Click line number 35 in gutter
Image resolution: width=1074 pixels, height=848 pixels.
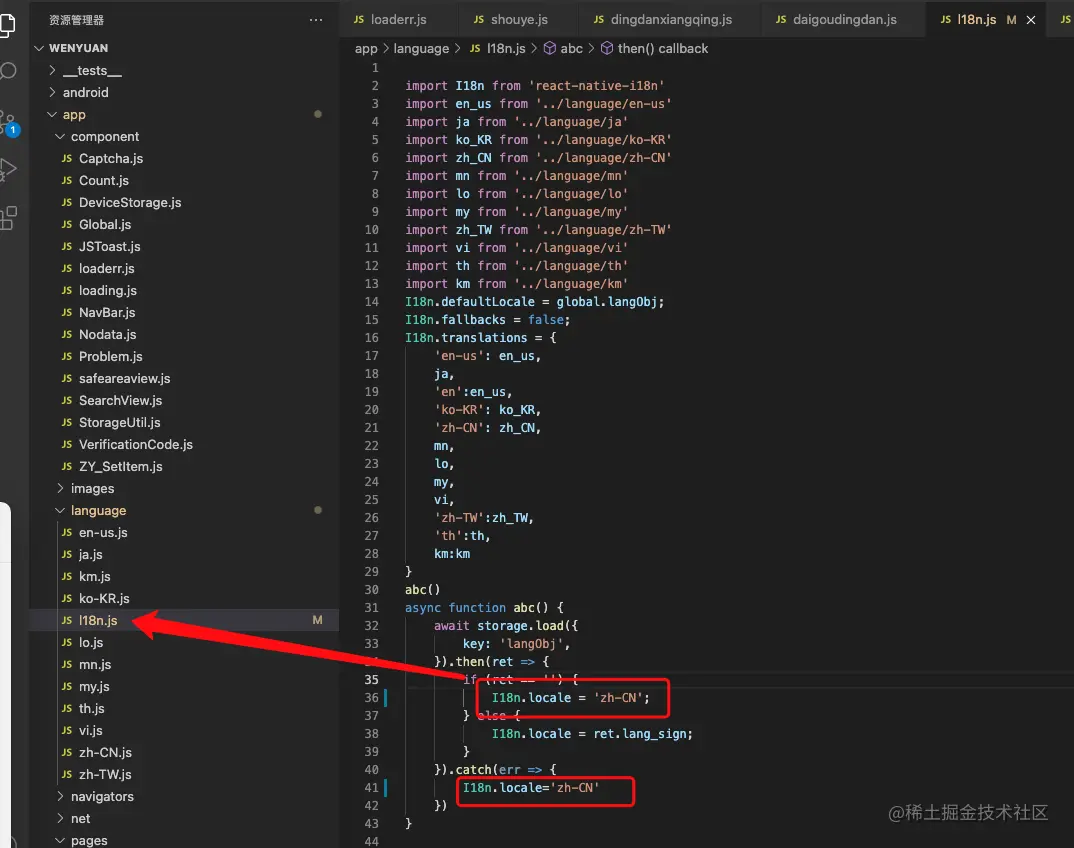click(371, 679)
